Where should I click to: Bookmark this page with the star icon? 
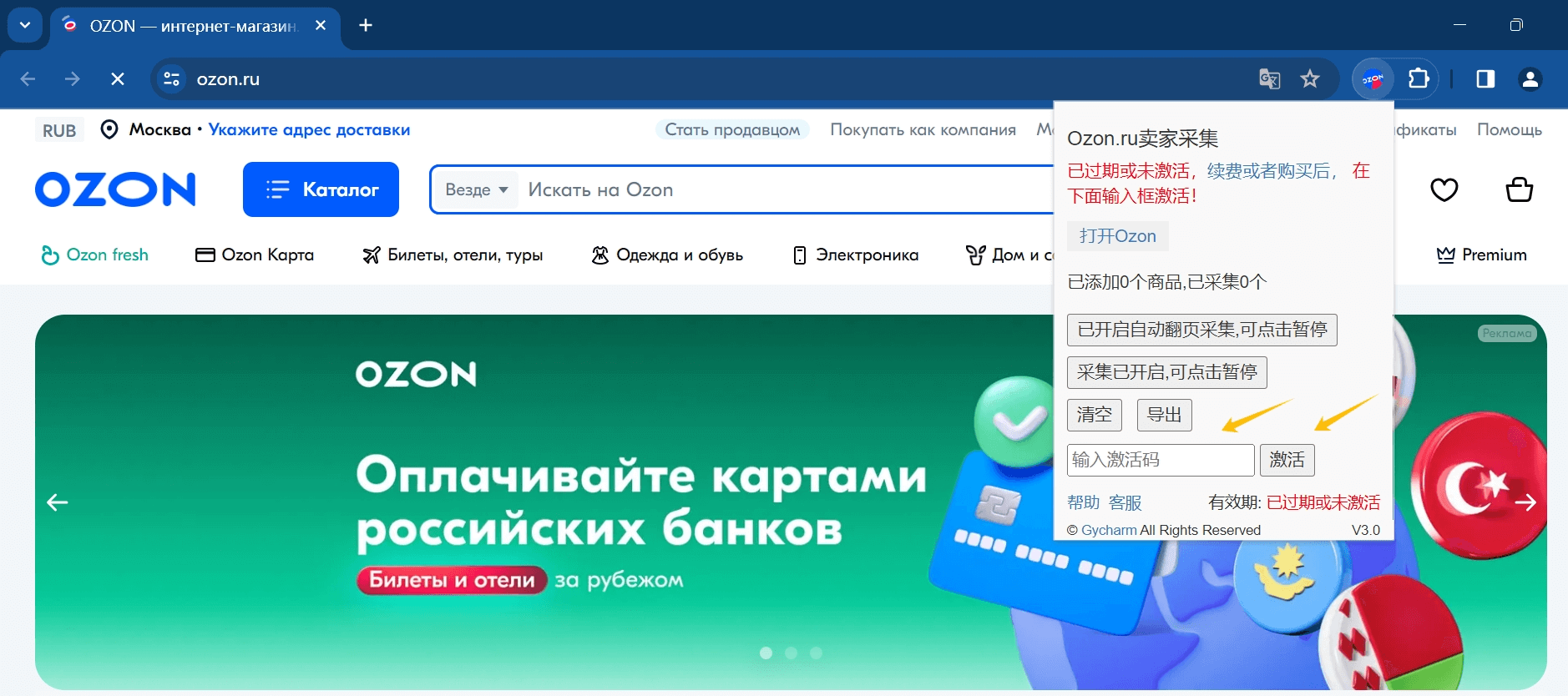pyautogui.click(x=1310, y=79)
